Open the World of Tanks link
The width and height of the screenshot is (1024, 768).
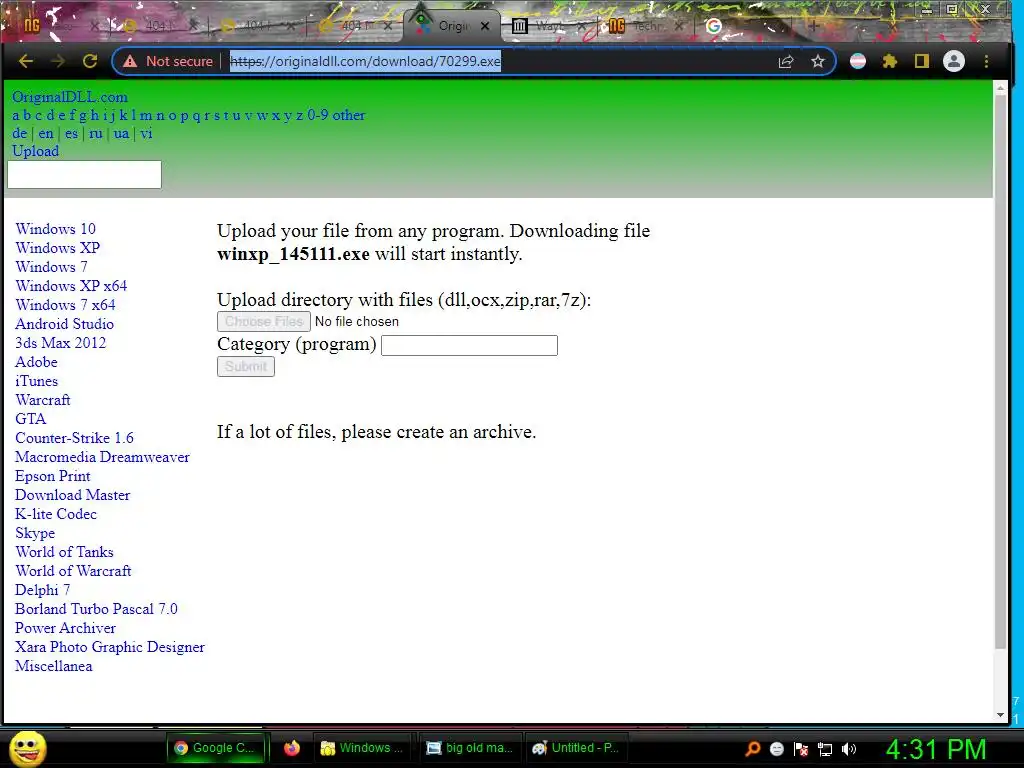point(64,551)
